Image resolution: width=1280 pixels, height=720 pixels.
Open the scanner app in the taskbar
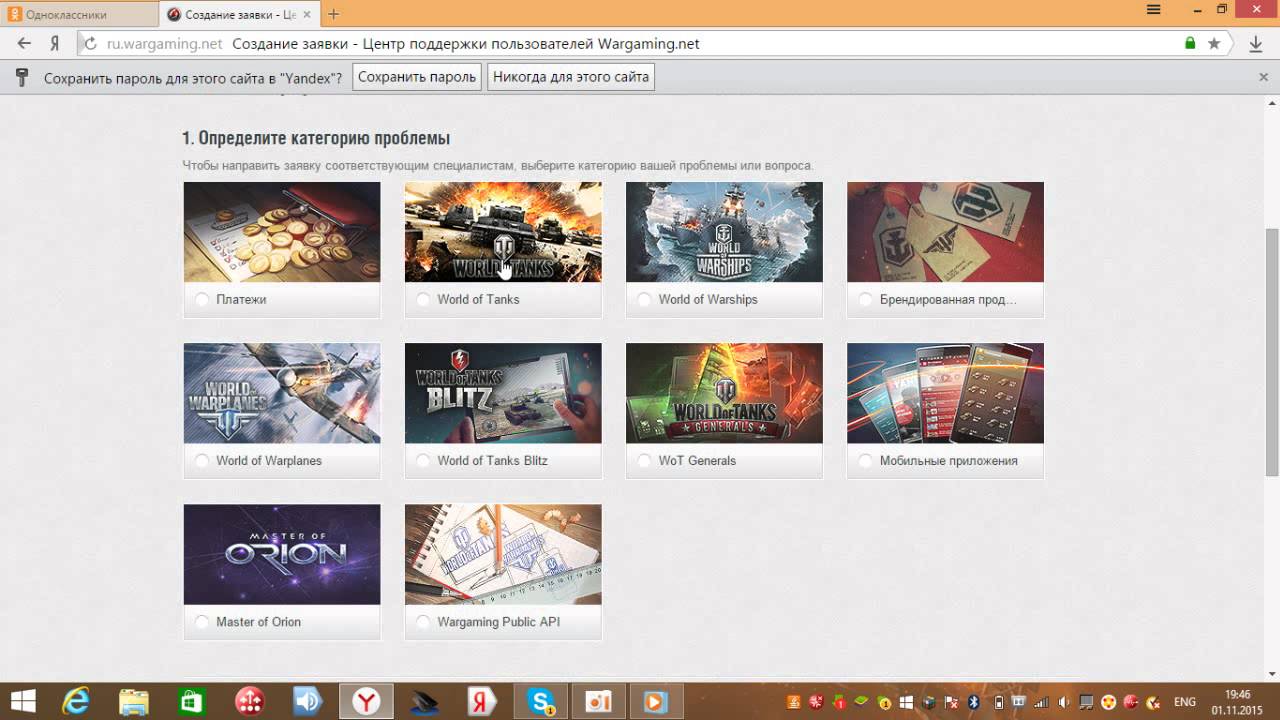point(424,701)
